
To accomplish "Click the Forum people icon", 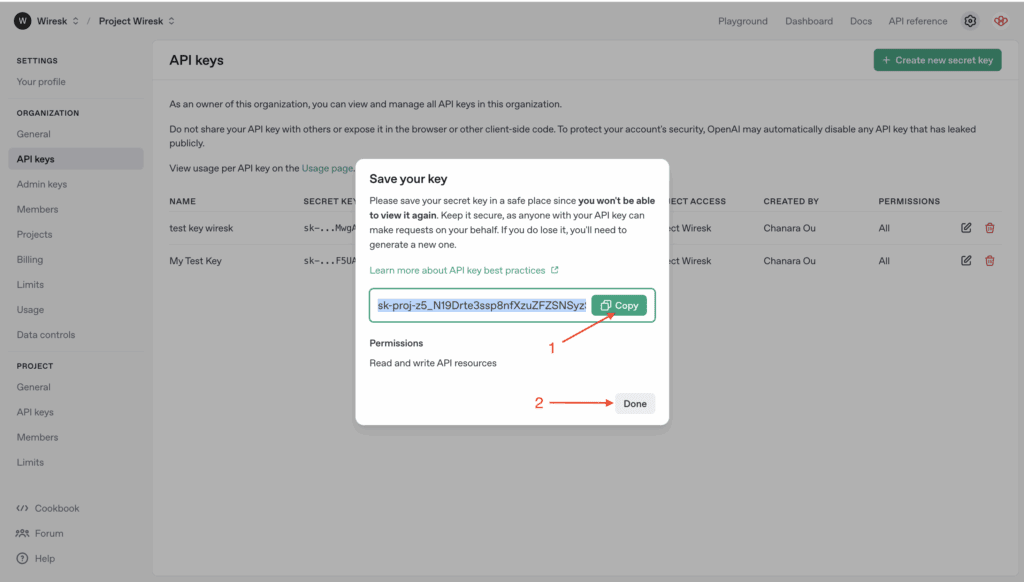I will point(22,533).
